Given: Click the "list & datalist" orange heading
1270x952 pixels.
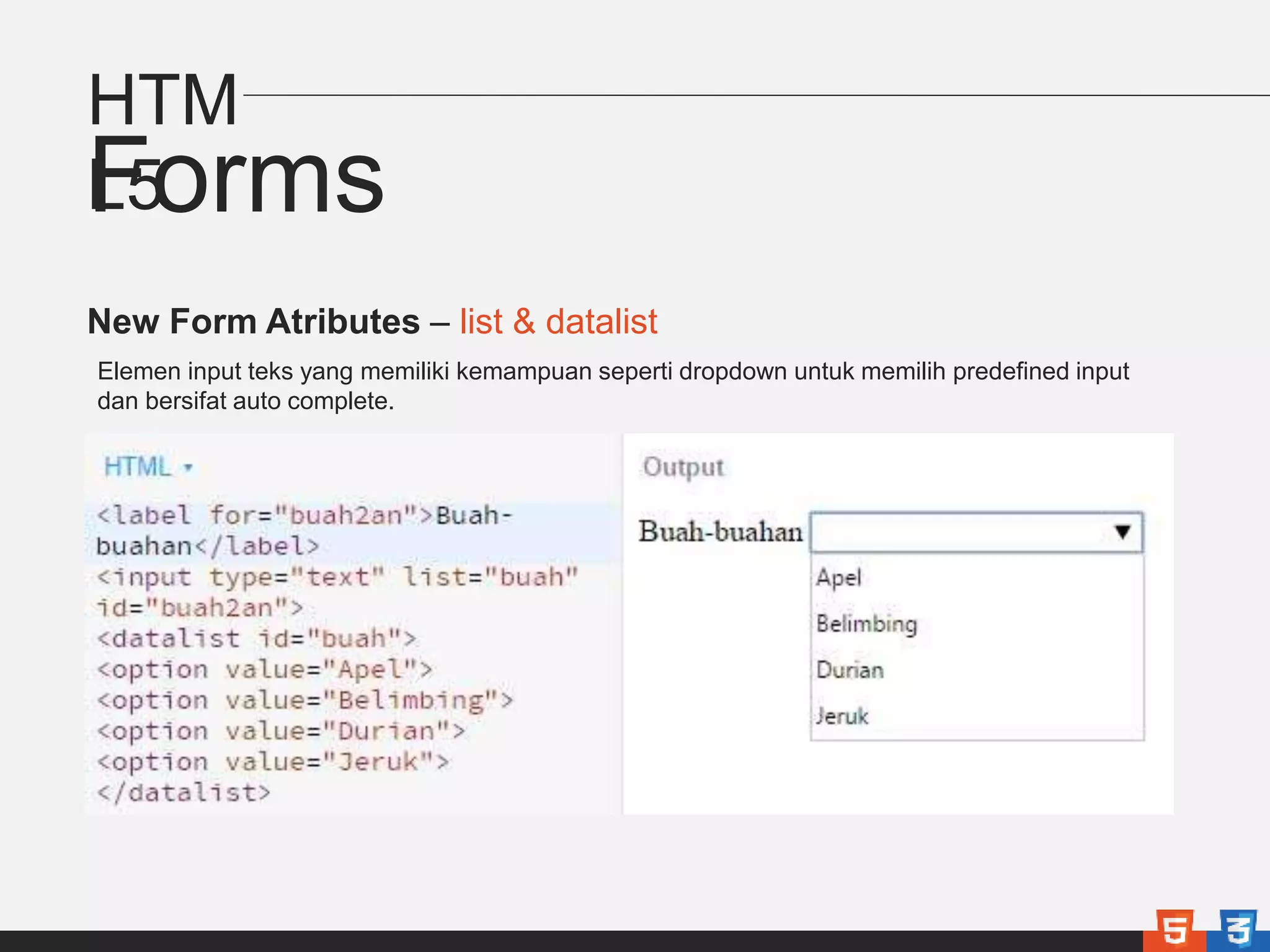Looking at the screenshot, I should point(558,322).
